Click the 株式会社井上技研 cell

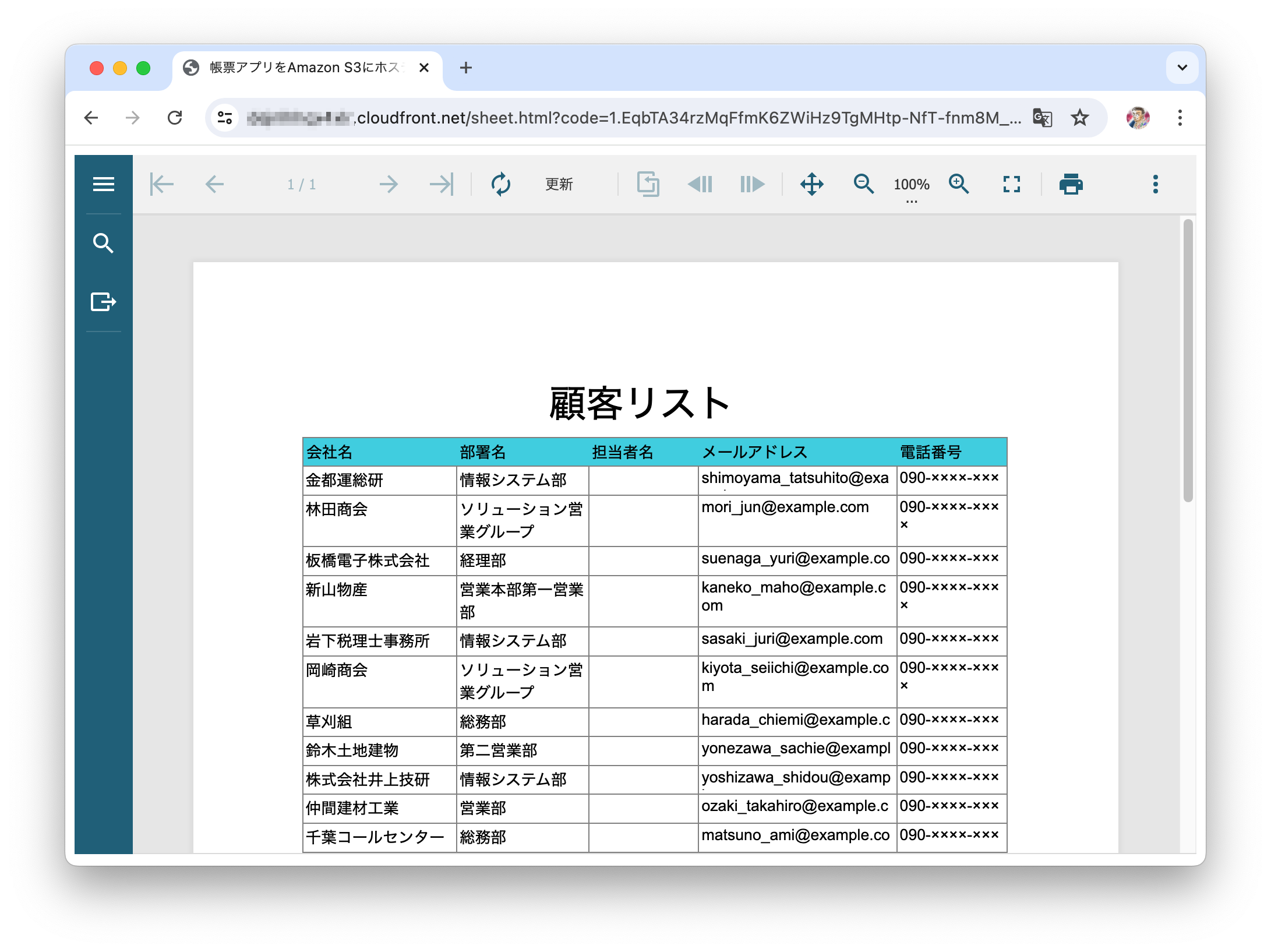click(380, 780)
